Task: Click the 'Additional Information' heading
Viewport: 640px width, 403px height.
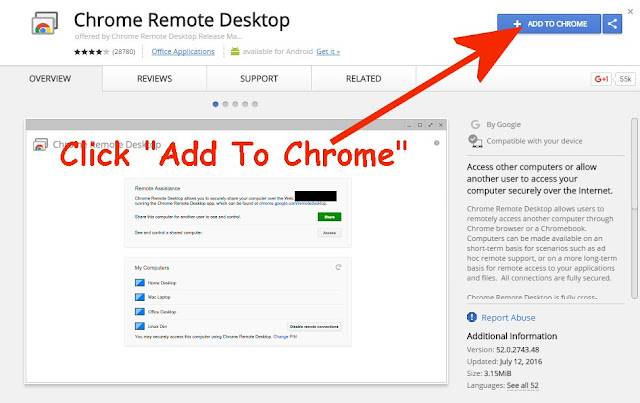Action: 512,336
